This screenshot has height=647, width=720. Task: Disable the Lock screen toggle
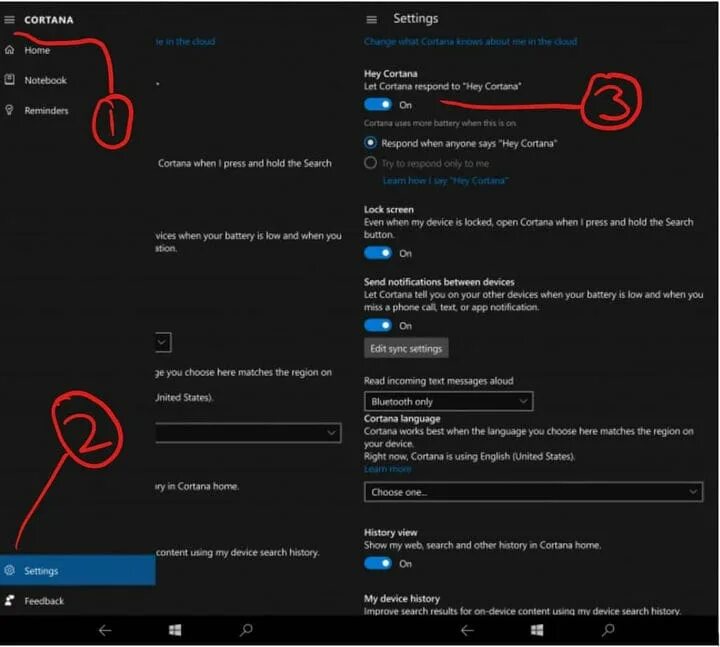pyautogui.click(x=378, y=253)
